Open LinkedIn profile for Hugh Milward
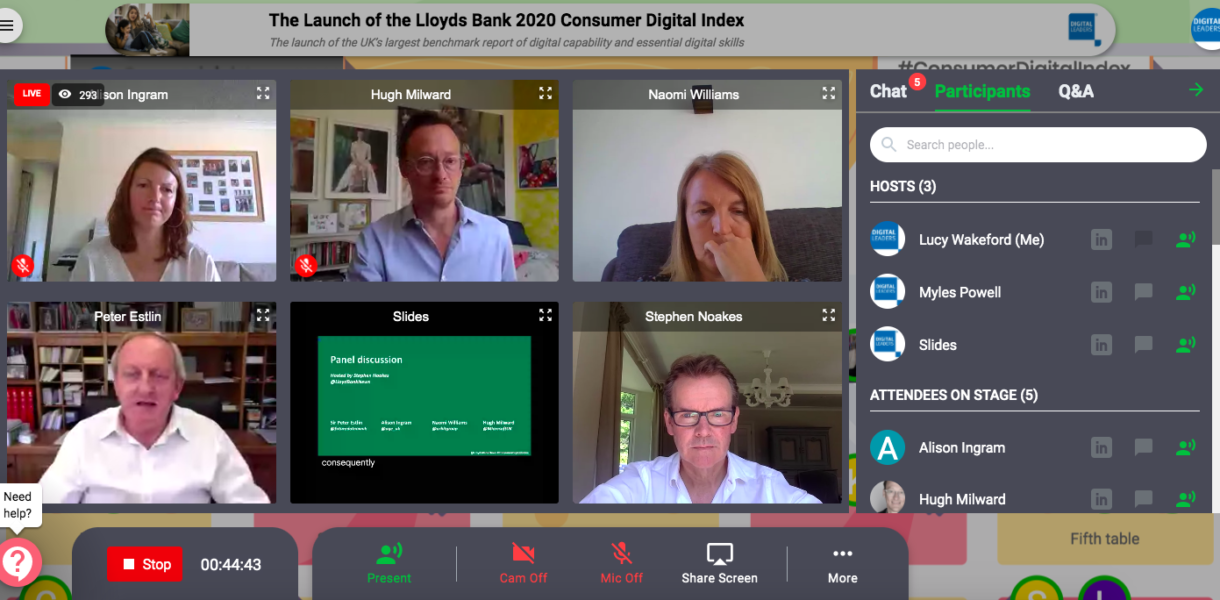Image resolution: width=1220 pixels, height=600 pixels. click(1101, 499)
